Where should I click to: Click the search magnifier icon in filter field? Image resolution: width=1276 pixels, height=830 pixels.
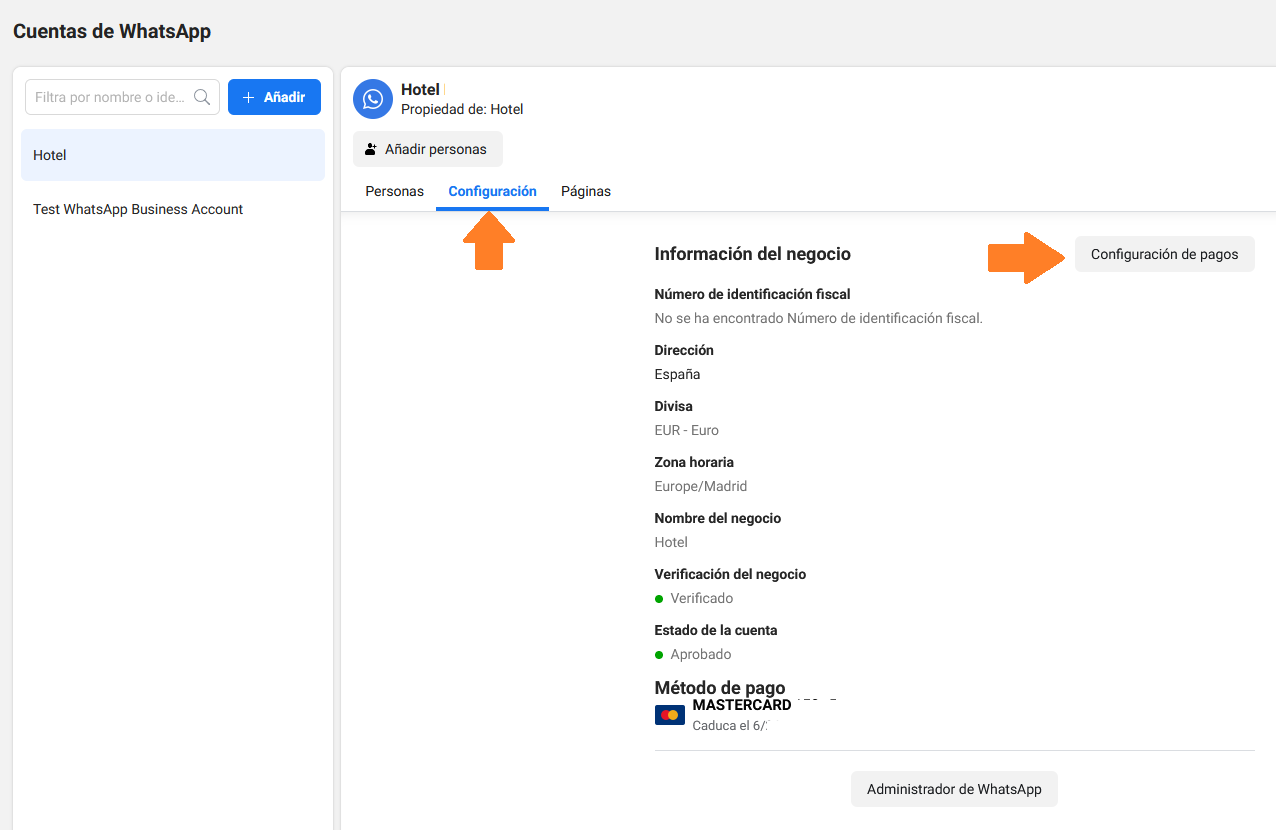click(x=202, y=97)
